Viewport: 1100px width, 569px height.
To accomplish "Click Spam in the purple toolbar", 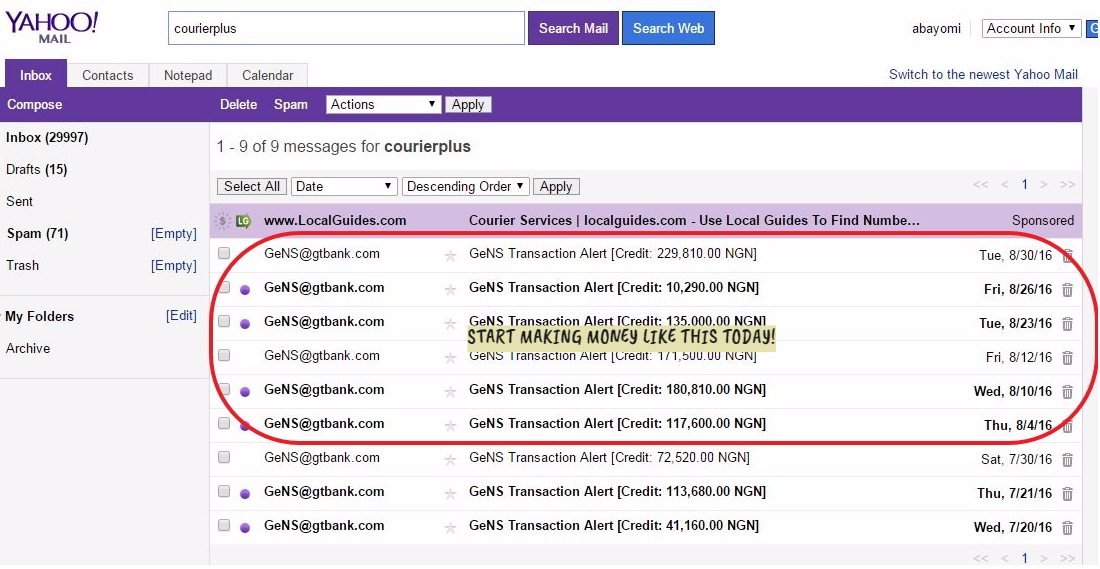I will click(290, 105).
